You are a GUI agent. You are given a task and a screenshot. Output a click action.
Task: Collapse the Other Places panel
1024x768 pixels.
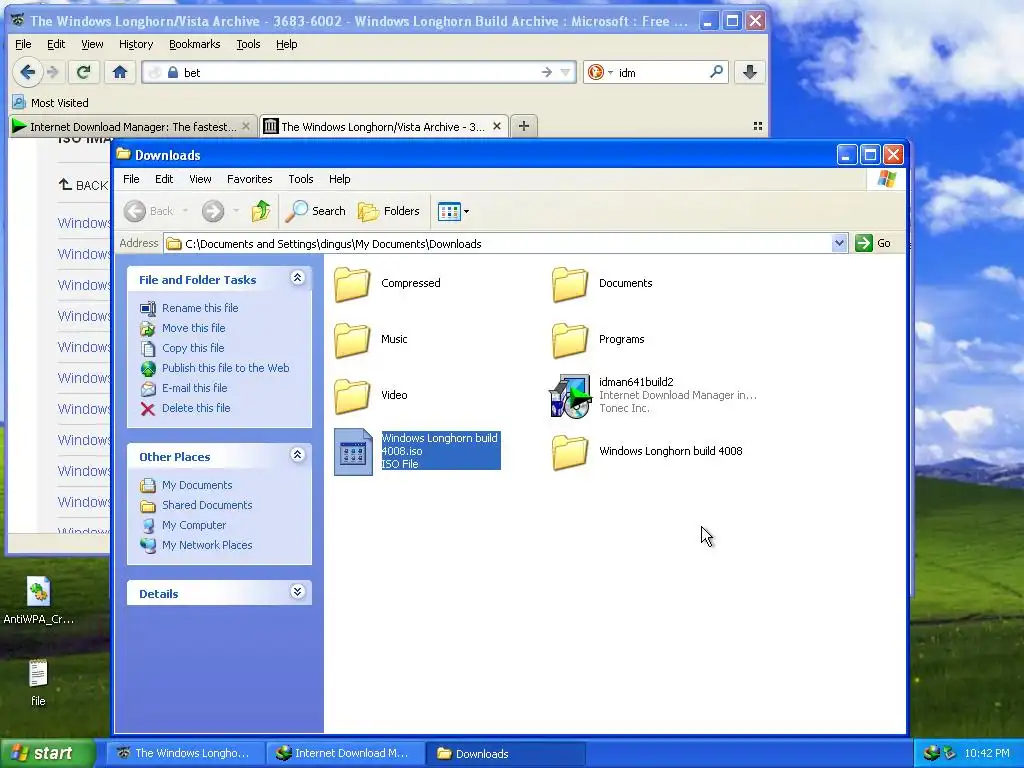(x=297, y=455)
